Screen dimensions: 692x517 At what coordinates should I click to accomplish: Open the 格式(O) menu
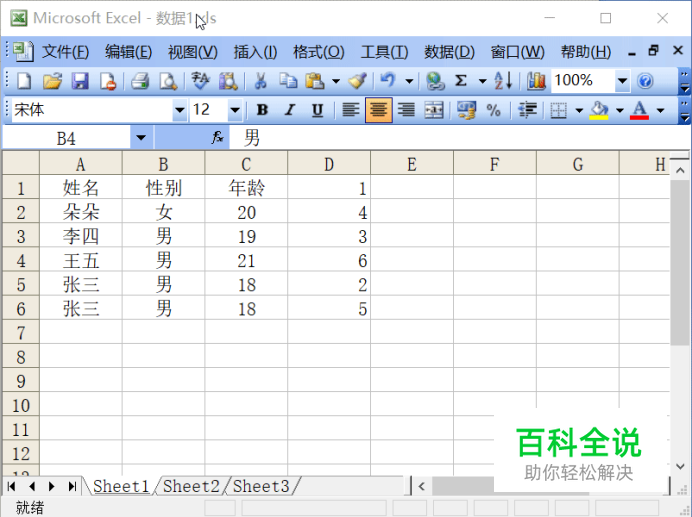(x=319, y=52)
